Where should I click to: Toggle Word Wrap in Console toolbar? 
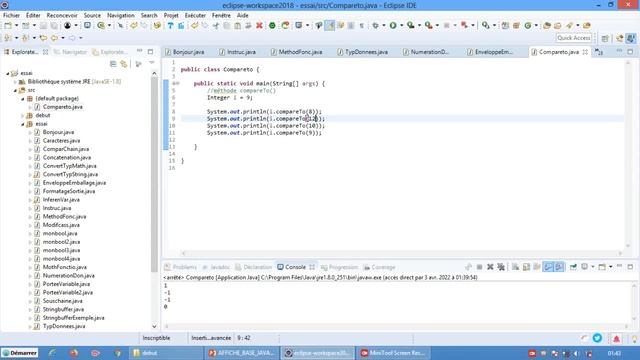pyautogui.click(x=537, y=267)
